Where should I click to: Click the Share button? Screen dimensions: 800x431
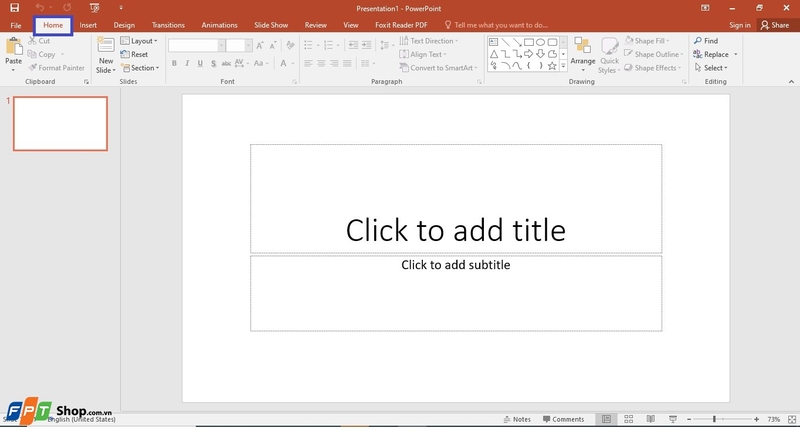pos(774,25)
